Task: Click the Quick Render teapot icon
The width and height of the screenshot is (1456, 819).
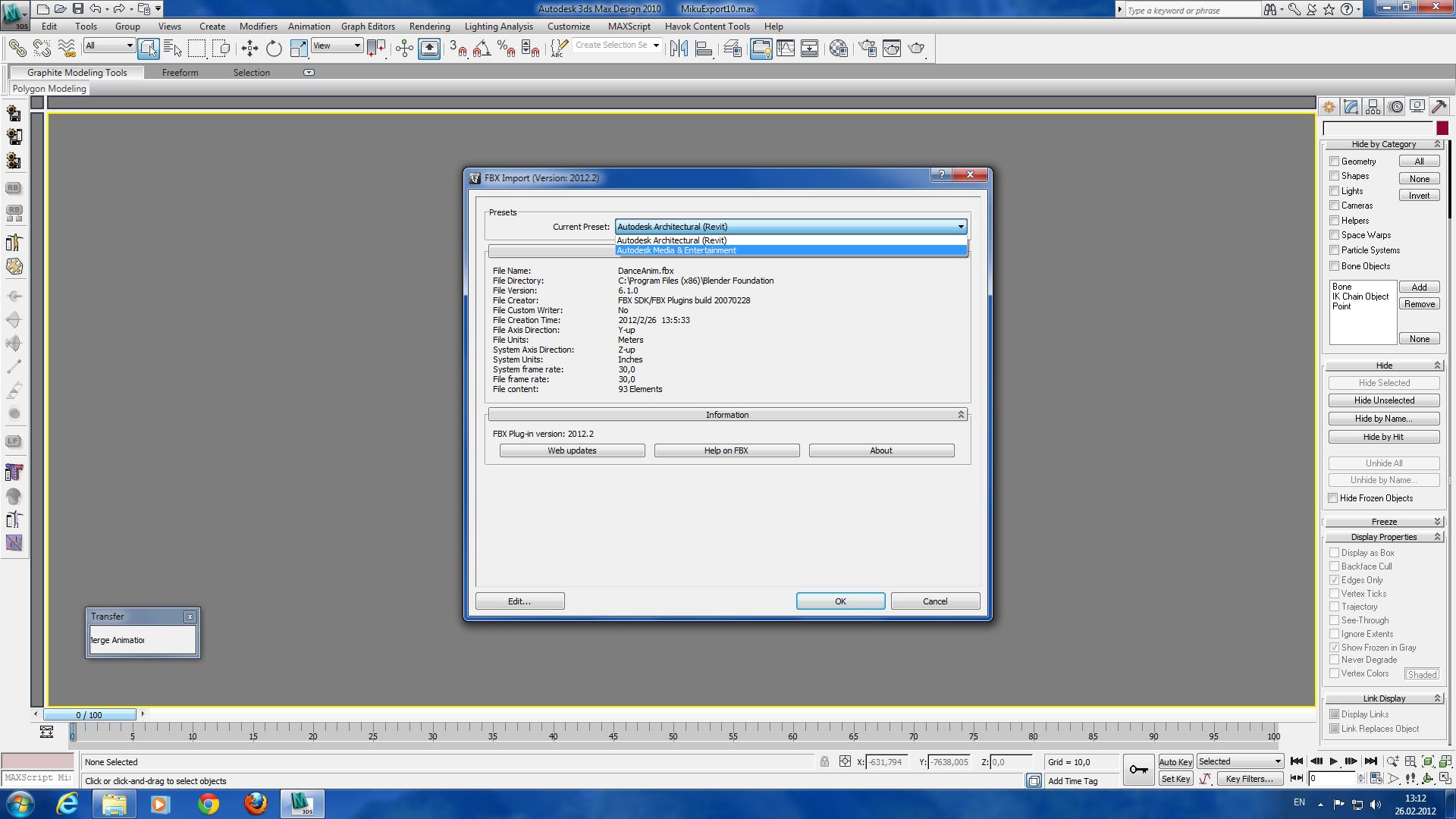Action: point(916,49)
